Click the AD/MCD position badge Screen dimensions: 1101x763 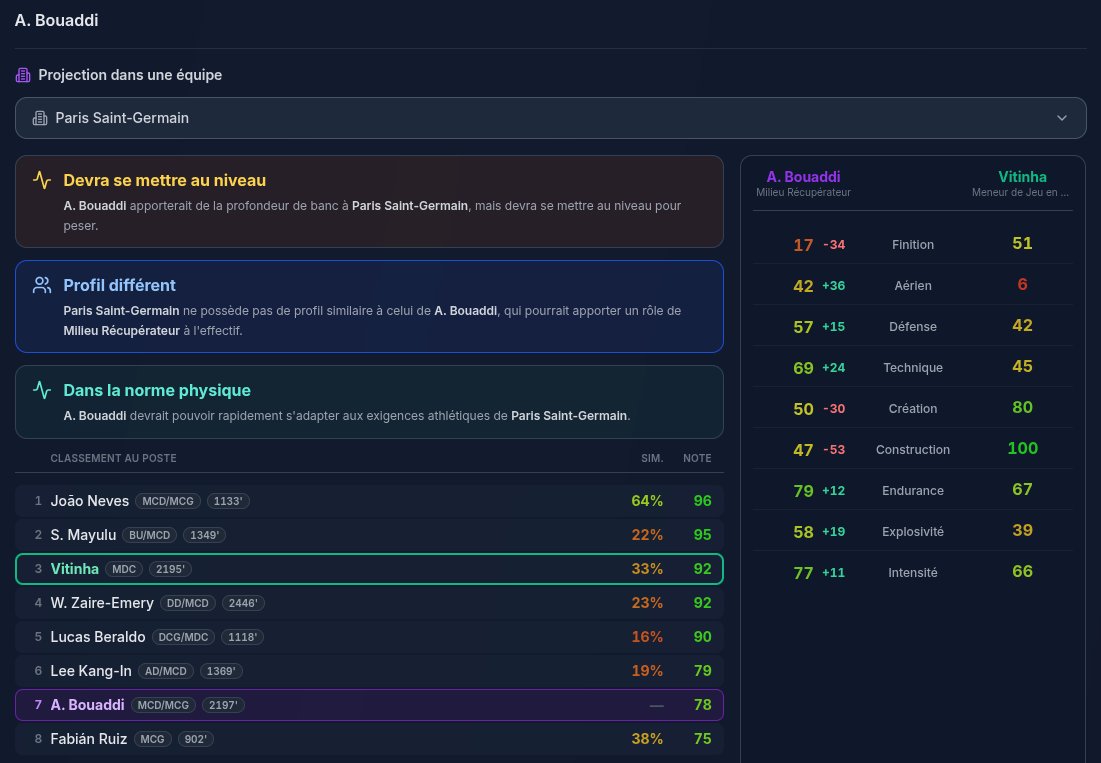tap(166, 671)
